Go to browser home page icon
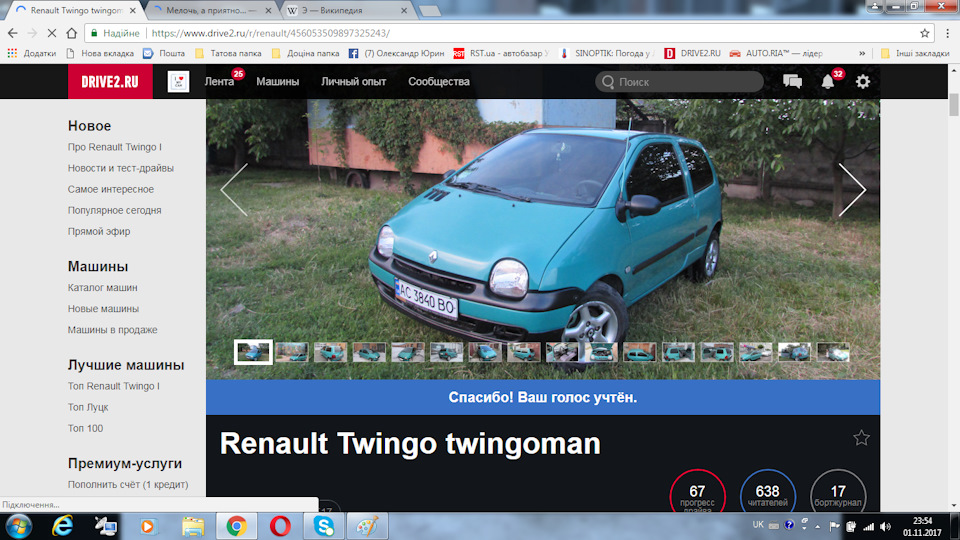 tap(72, 33)
